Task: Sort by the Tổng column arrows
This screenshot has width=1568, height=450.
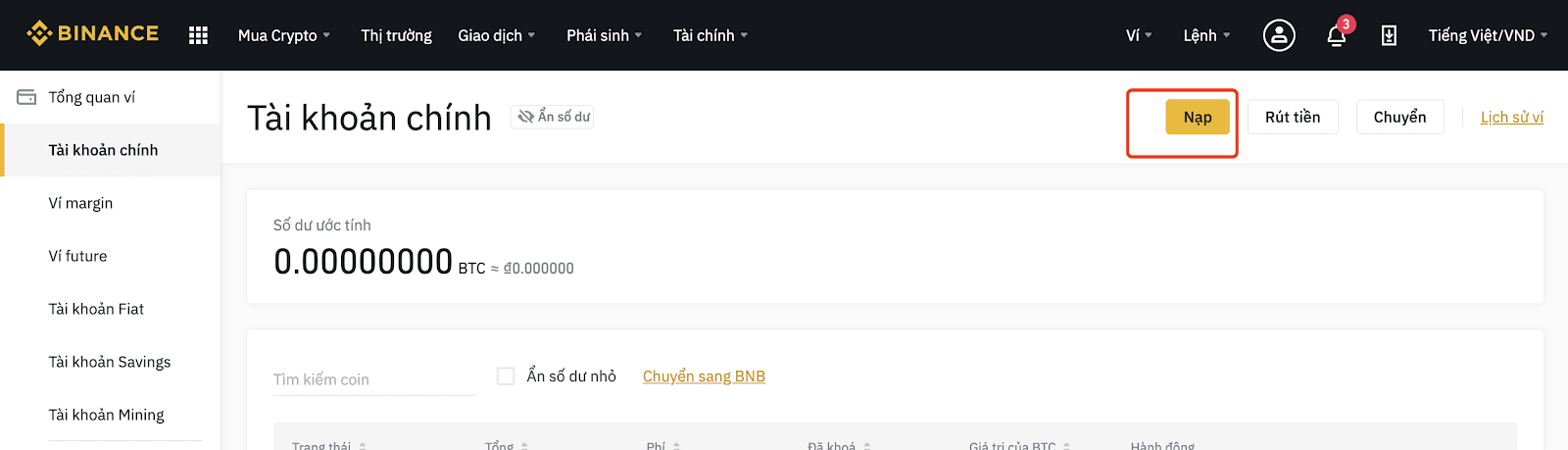Action: (x=524, y=445)
